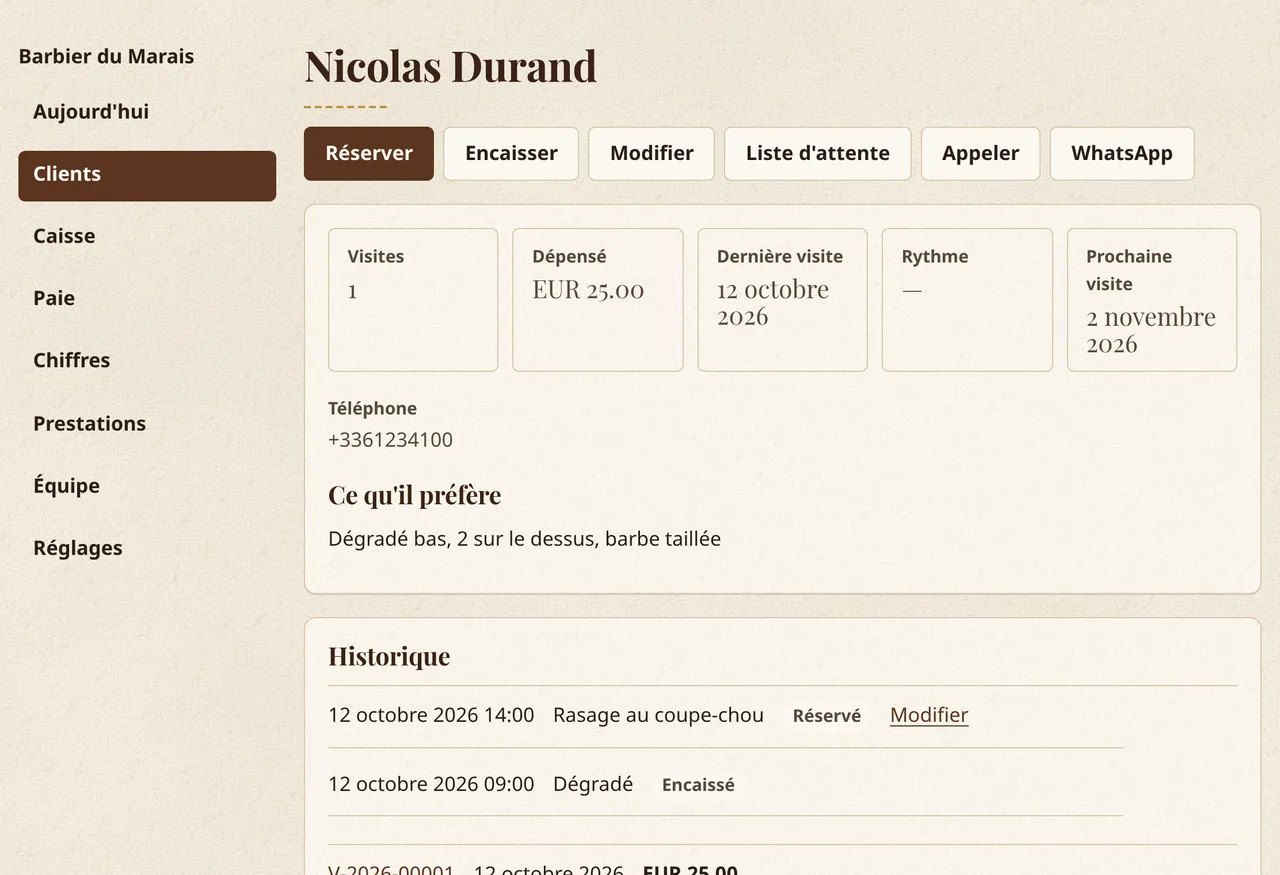This screenshot has height=875, width=1280.
Task: Click the preference note Dégradé bas text
Action: pyautogui.click(x=524, y=539)
